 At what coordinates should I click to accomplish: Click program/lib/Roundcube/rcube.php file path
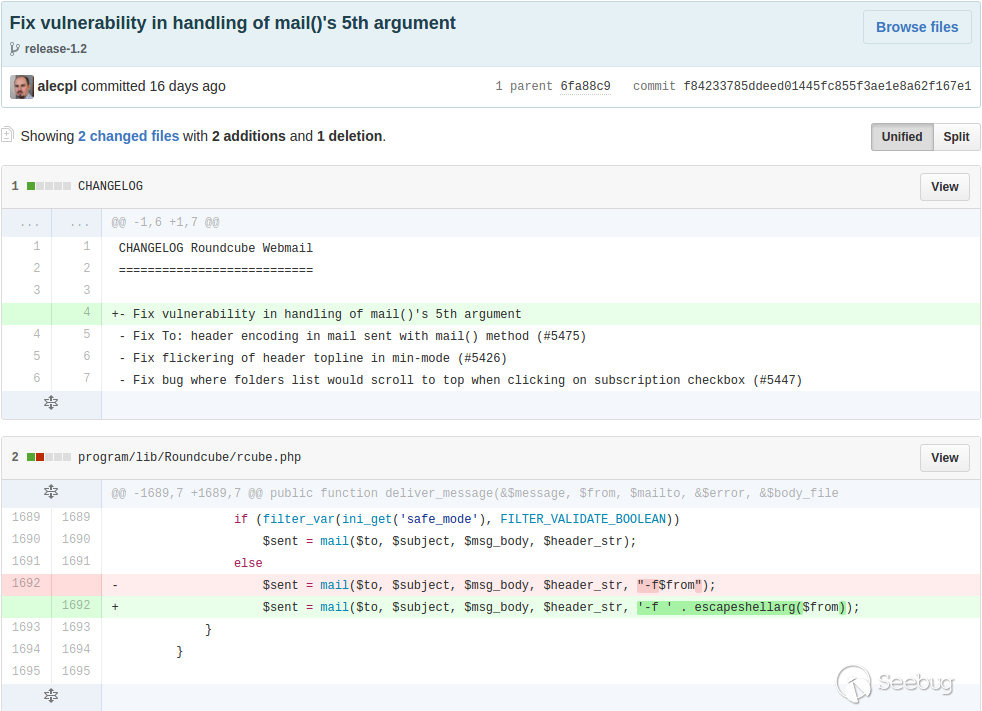click(189, 457)
